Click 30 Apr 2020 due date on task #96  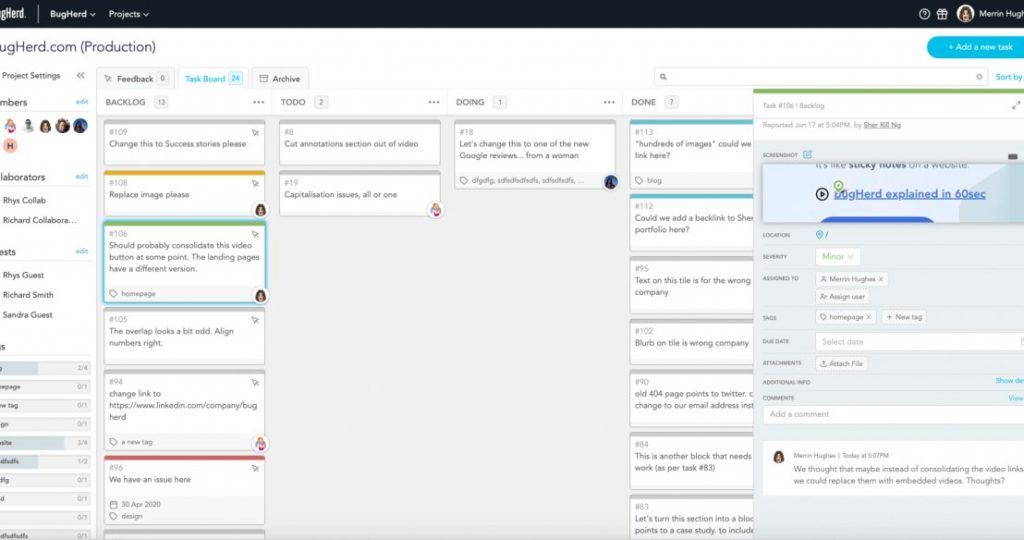[x=135, y=505]
